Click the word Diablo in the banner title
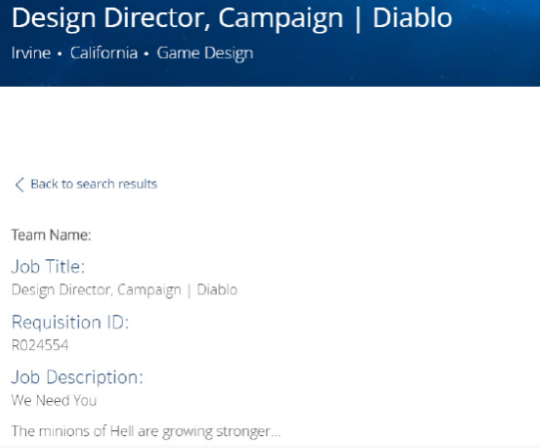This screenshot has width=540, height=448. (412, 18)
